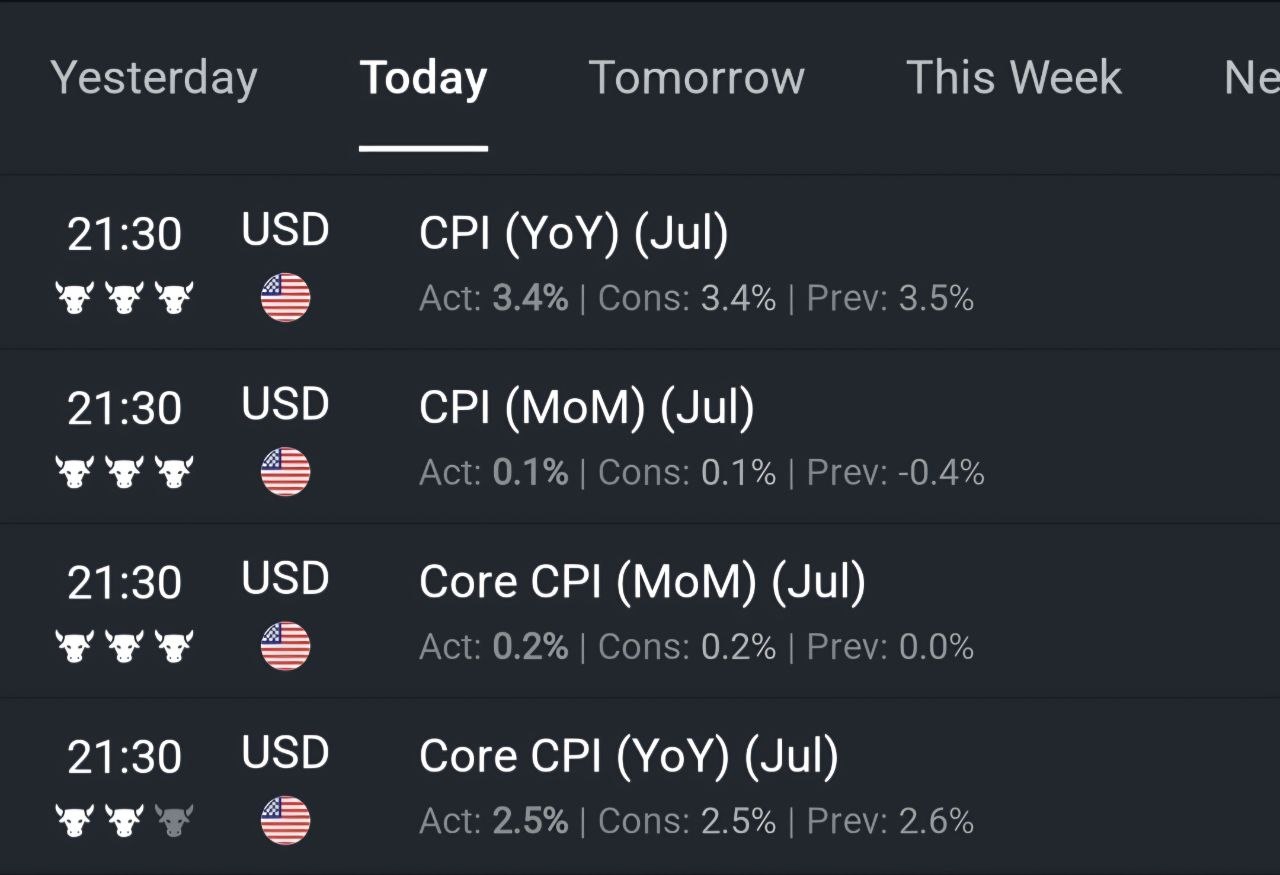Click the stats line showing Prev: -0.4%
The image size is (1280, 875).
pyautogui.click(x=702, y=472)
